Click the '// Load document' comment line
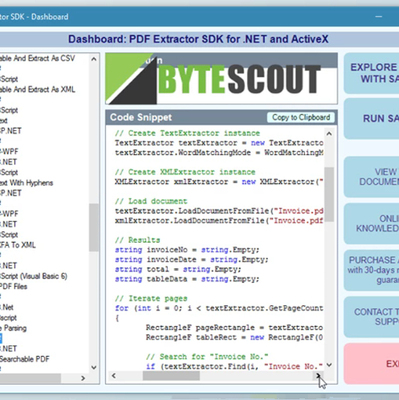The height and width of the screenshot is (400, 399). [151, 201]
